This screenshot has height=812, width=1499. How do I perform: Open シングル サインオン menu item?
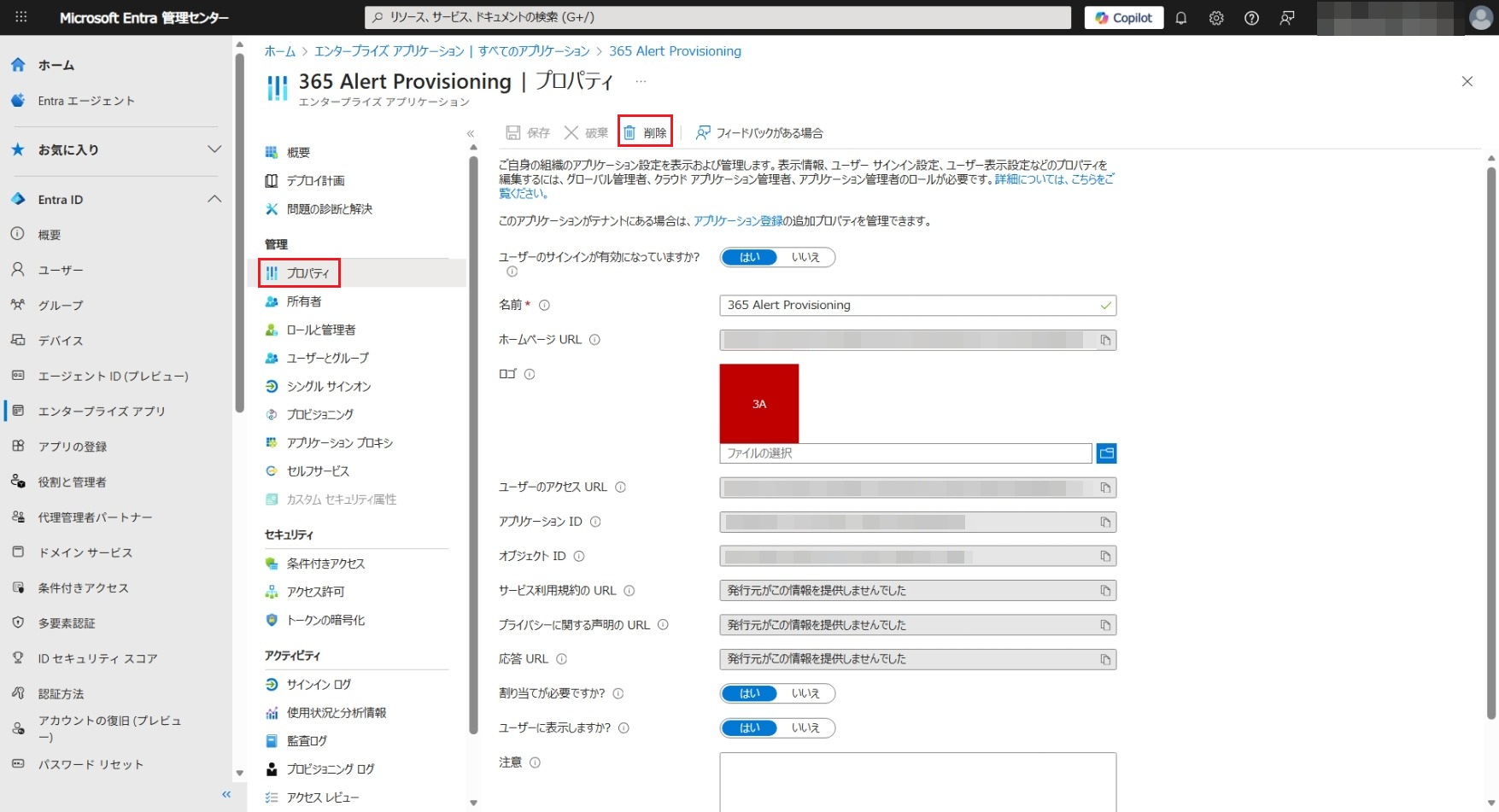328,386
